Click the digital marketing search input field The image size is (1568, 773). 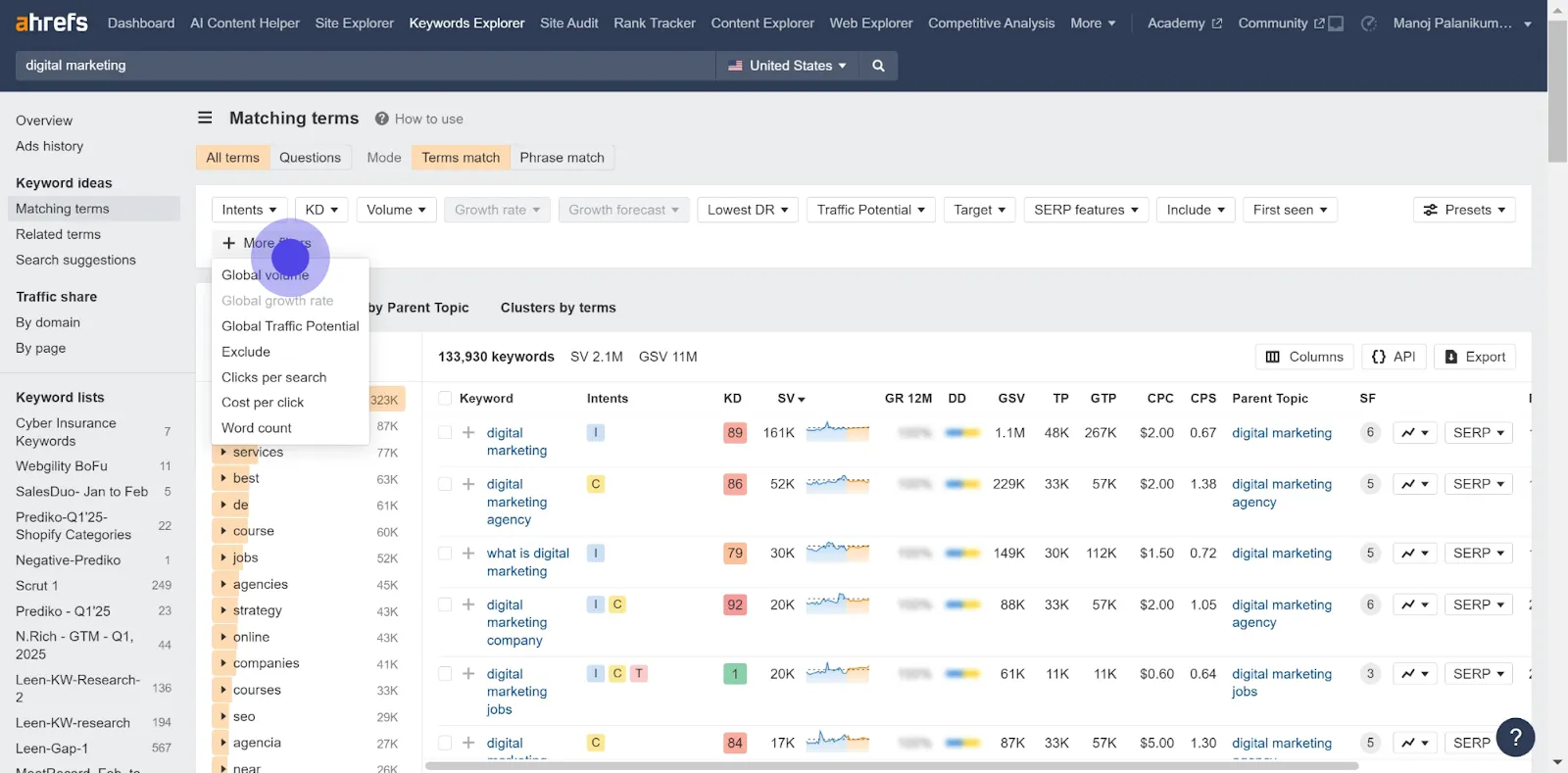pos(366,66)
